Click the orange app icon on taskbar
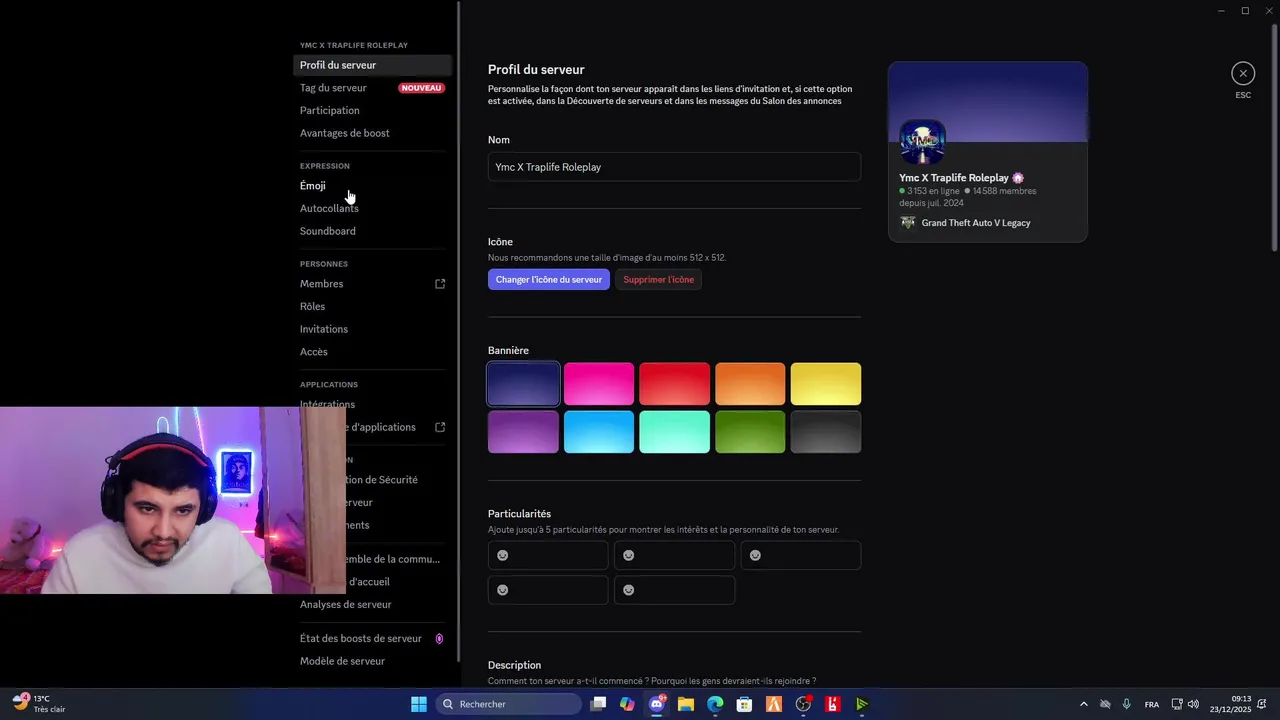This screenshot has height=720, width=1280. pos(773,704)
